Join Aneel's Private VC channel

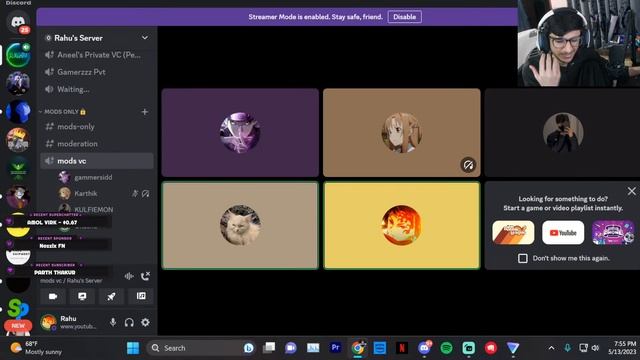click(x=97, y=55)
